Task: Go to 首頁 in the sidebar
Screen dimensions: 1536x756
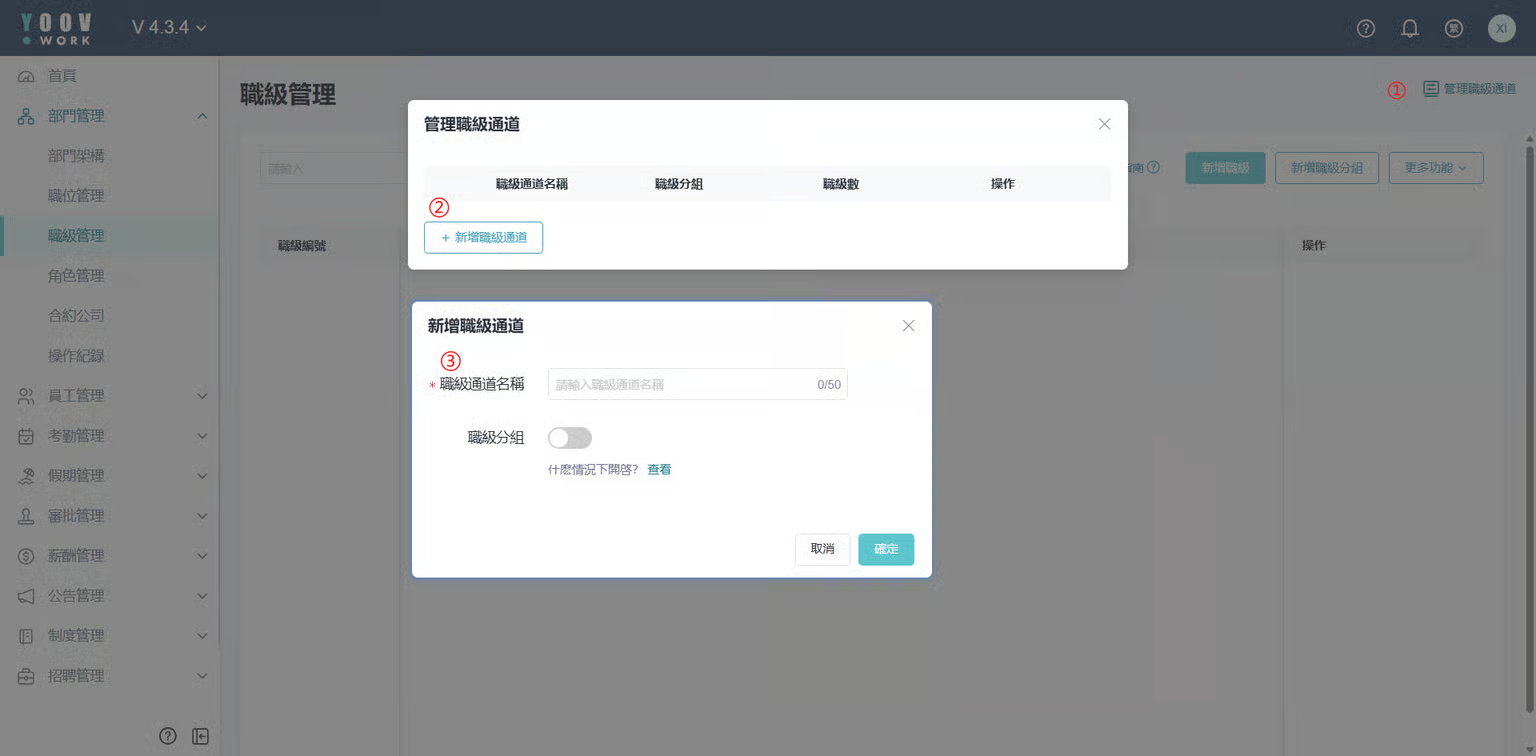Action: point(62,76)
